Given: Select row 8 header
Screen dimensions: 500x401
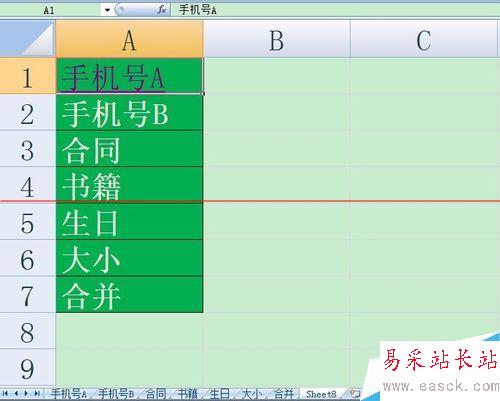Looking at the screenshot, I should point(27,331).
